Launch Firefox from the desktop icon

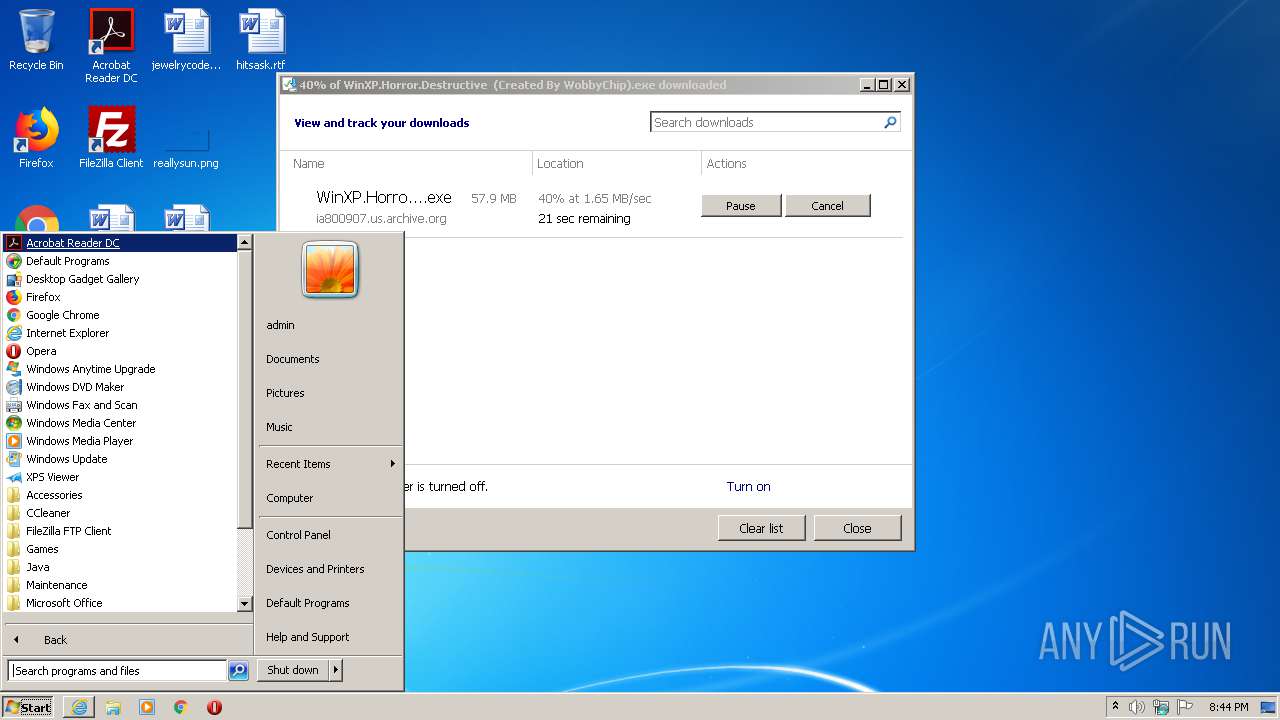[36, 138]
